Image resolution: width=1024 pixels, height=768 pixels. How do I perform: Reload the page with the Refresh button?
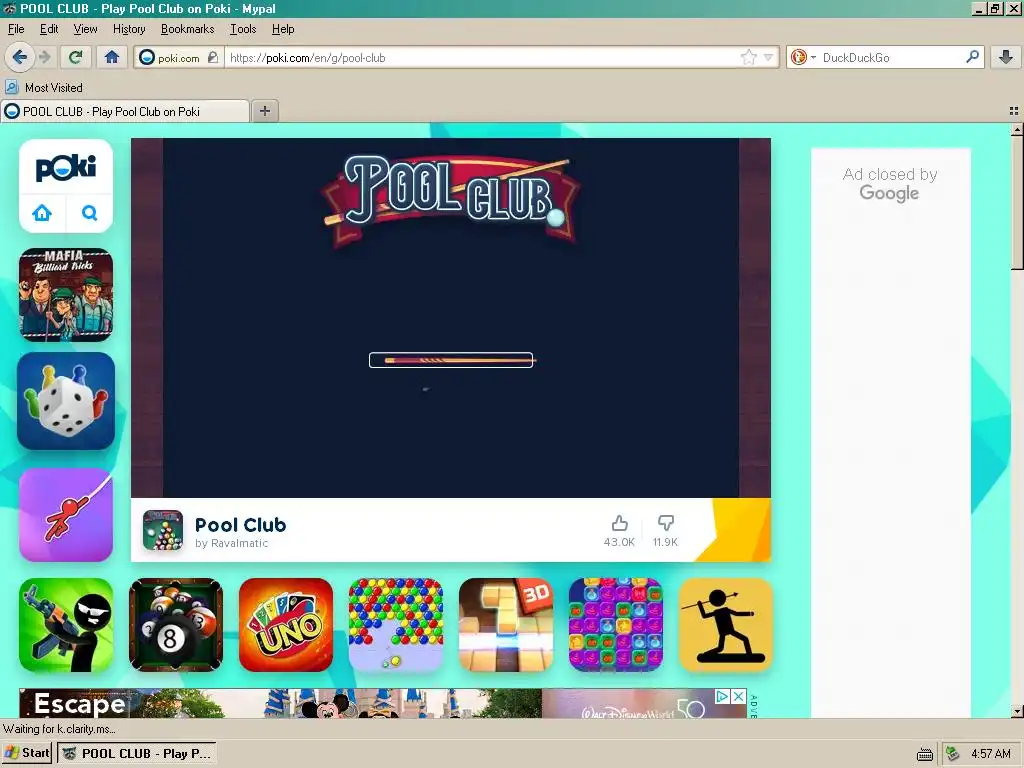pos(75,57)
